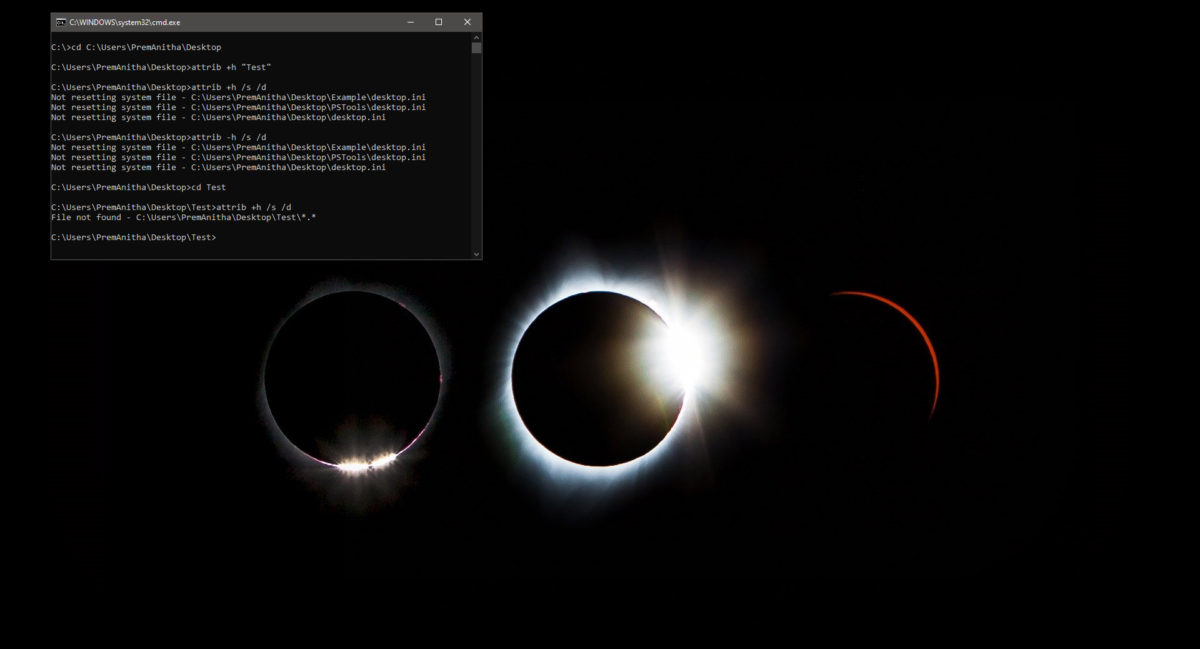Close the Command Prompt window
1200x649 pixels.
coord(467,22)
